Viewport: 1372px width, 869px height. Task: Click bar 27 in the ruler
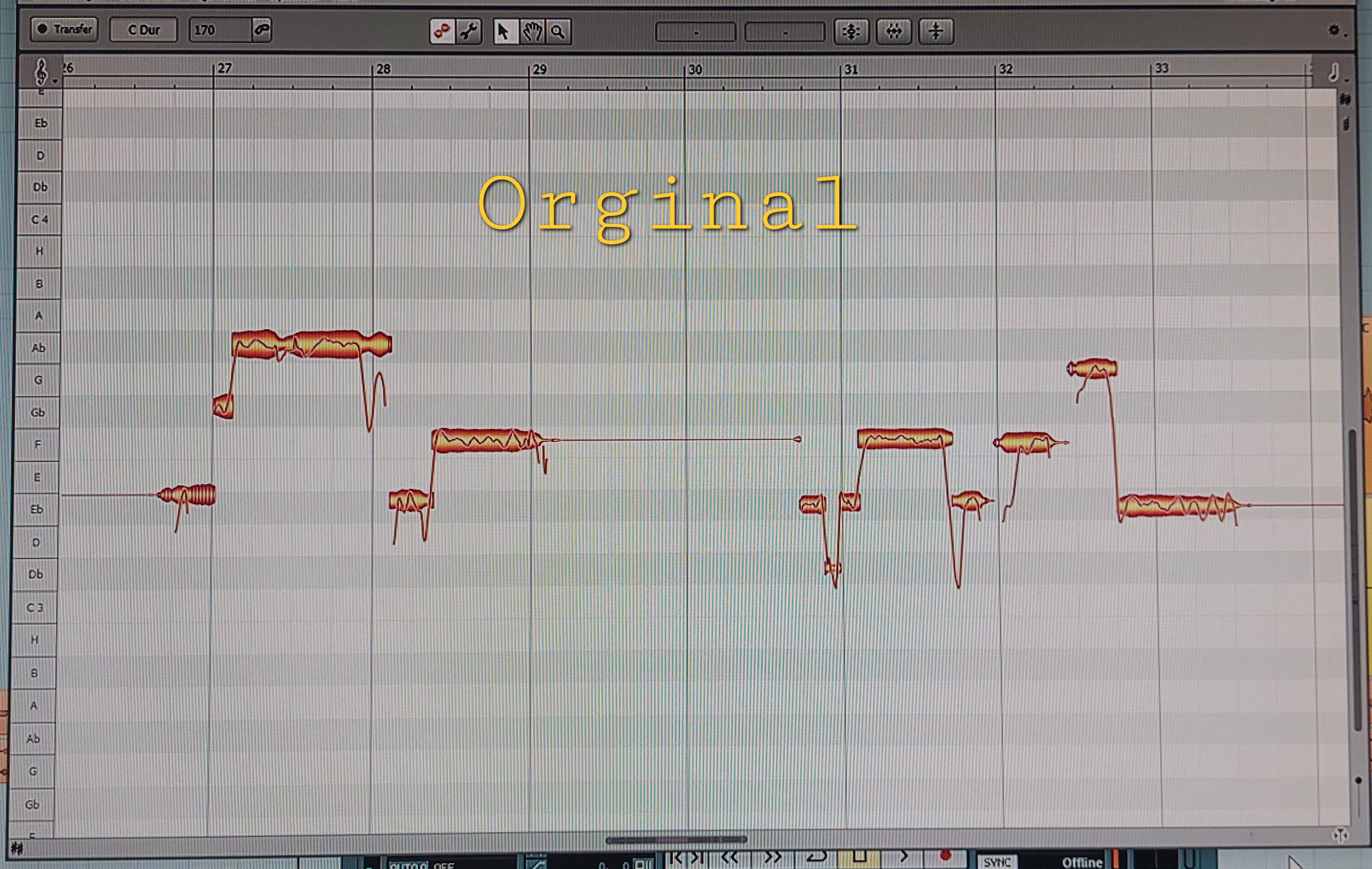[x=224, y=68]
